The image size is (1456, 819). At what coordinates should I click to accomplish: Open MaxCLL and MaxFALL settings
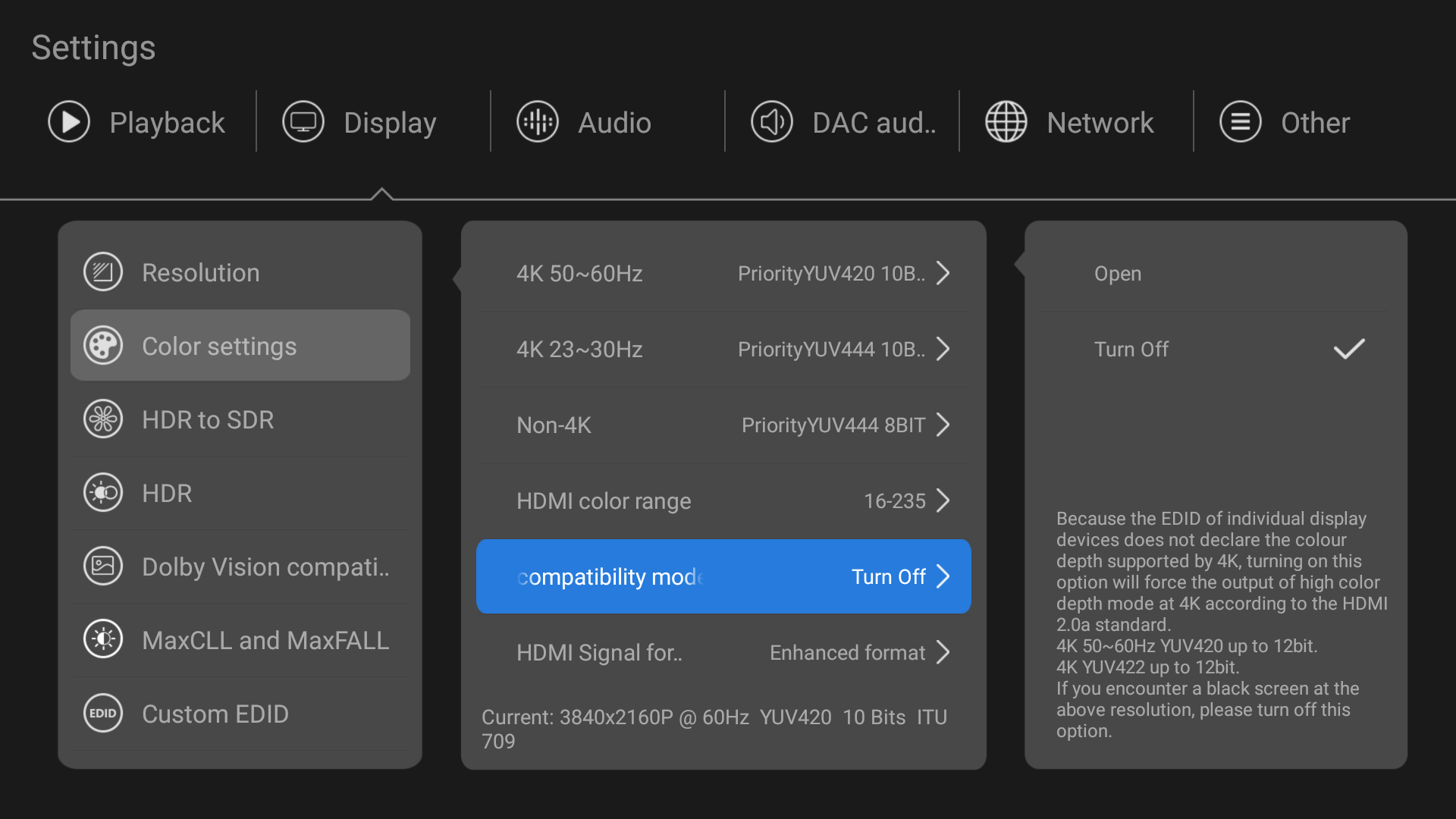click(x=240, y=640)
